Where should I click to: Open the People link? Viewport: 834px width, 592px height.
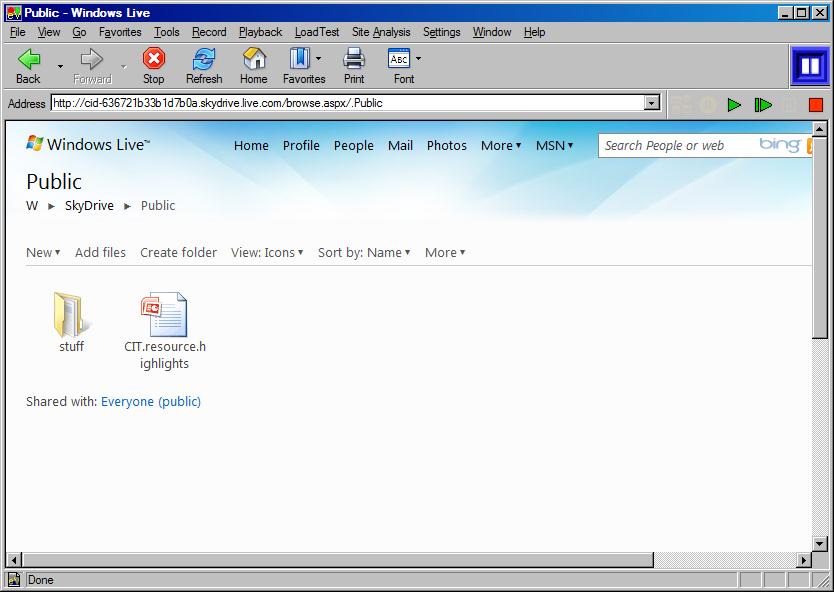(354, 145)
